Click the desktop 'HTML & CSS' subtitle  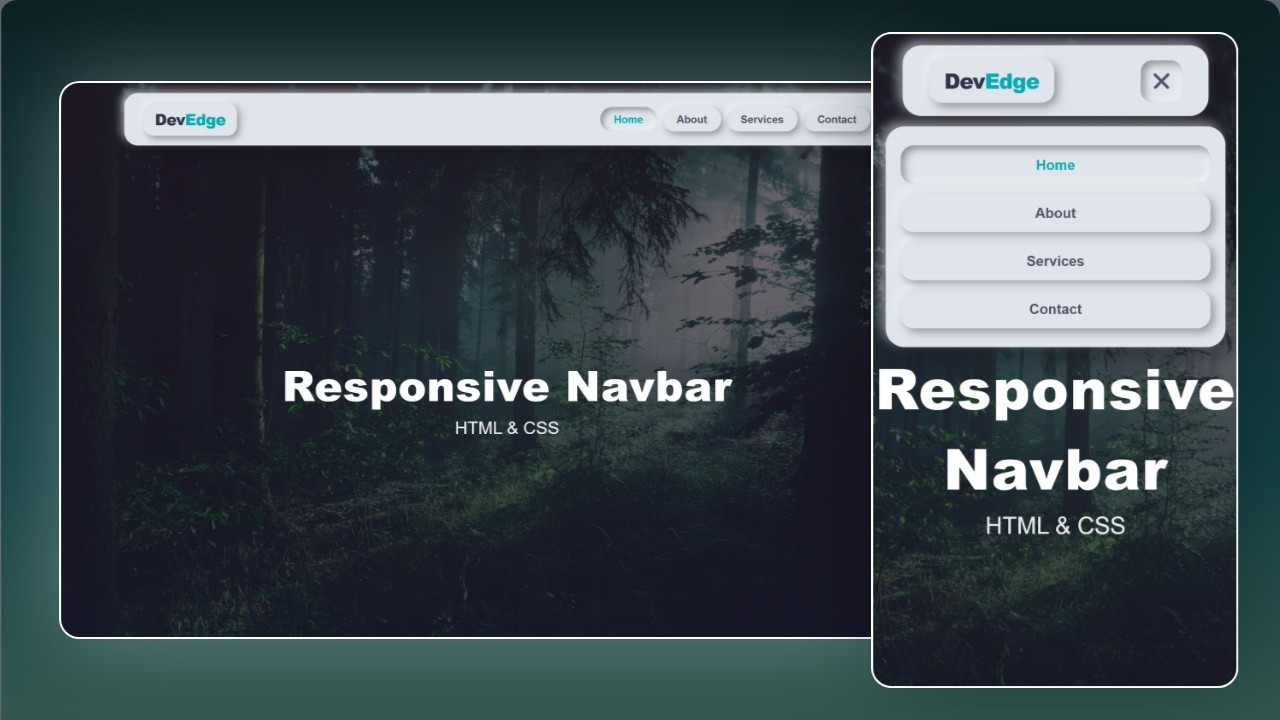pos(507,428)
